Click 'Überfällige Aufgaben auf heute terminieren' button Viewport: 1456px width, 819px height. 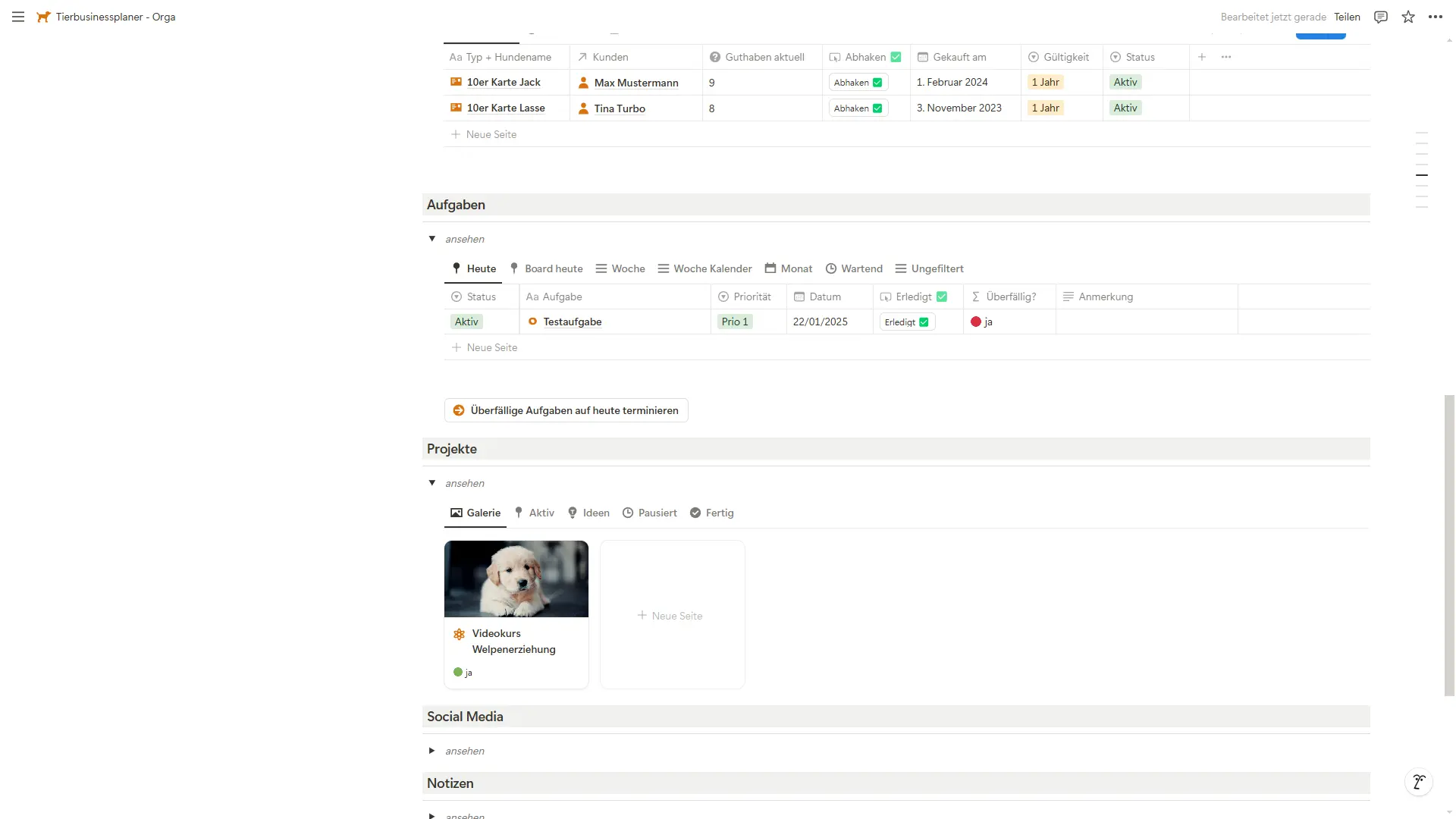[566, 410]
